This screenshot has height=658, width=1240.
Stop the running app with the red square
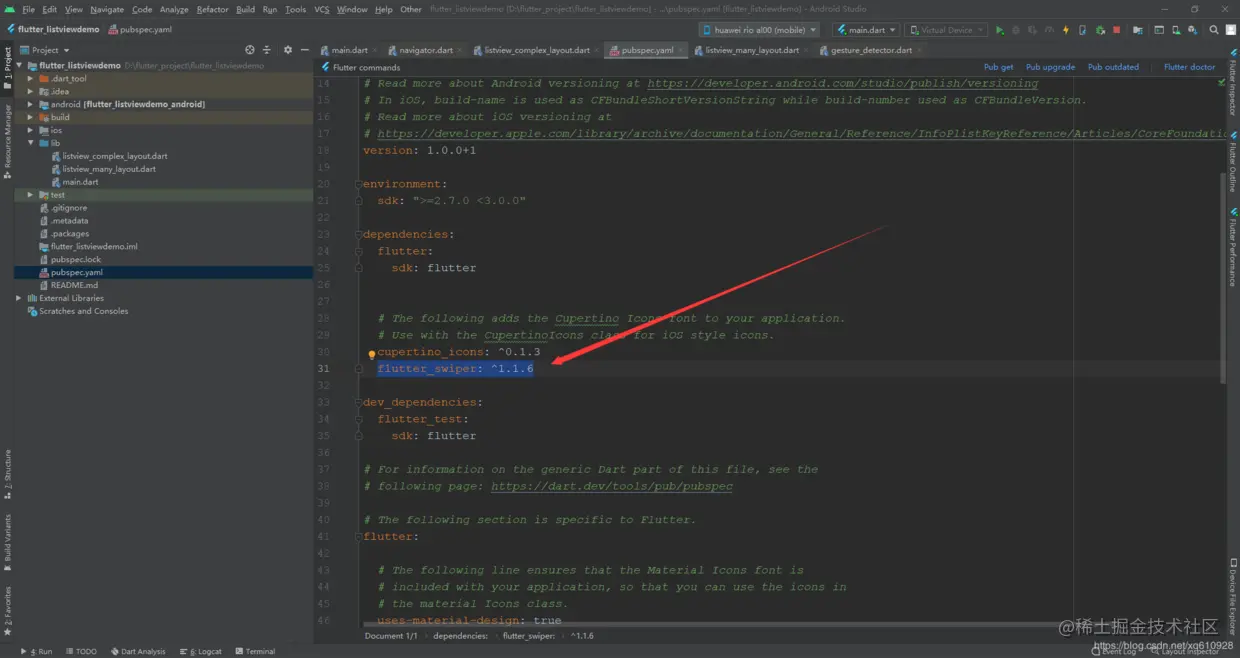[1116, 30]
